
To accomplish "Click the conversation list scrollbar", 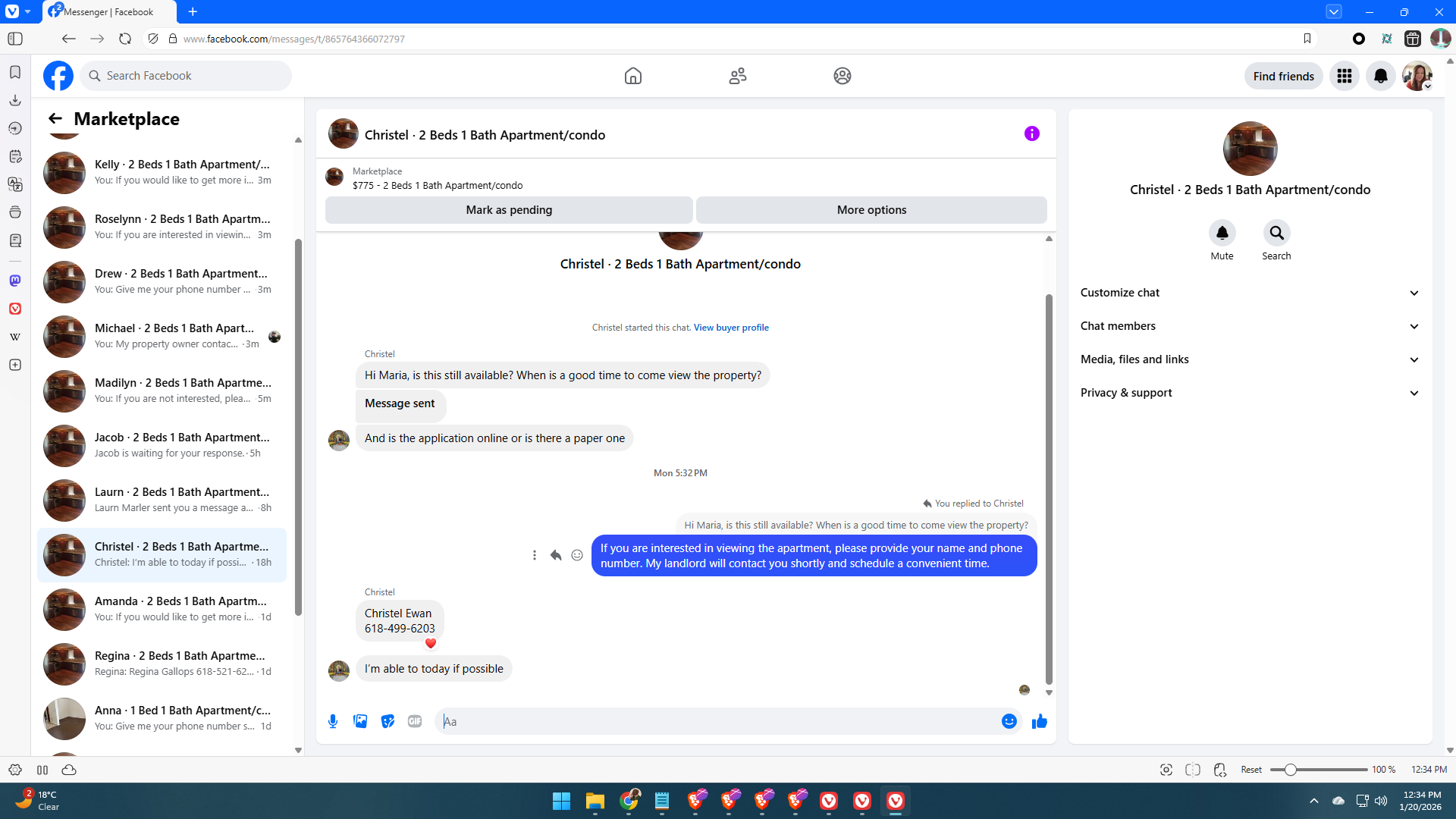I will 298,427.
